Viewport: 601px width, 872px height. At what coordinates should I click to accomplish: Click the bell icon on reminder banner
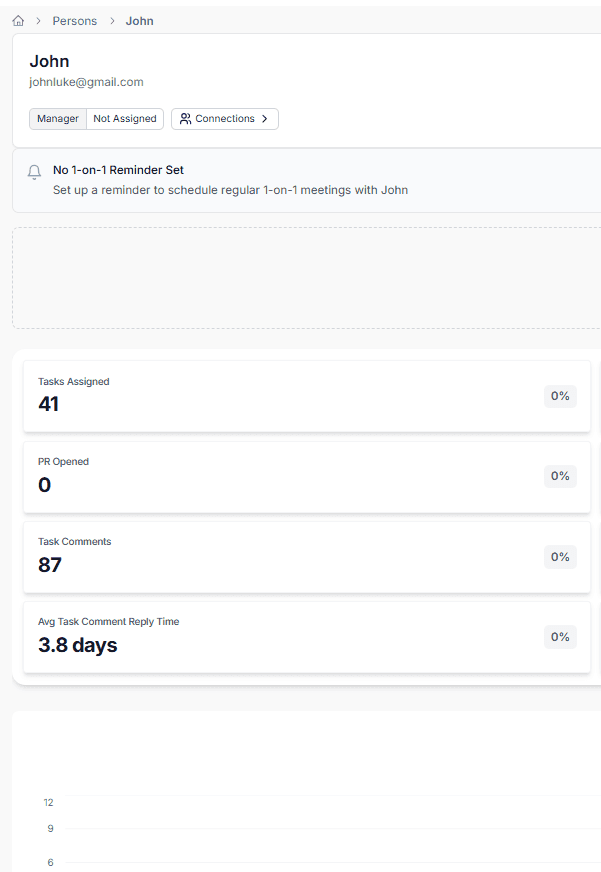pos(33,173)
